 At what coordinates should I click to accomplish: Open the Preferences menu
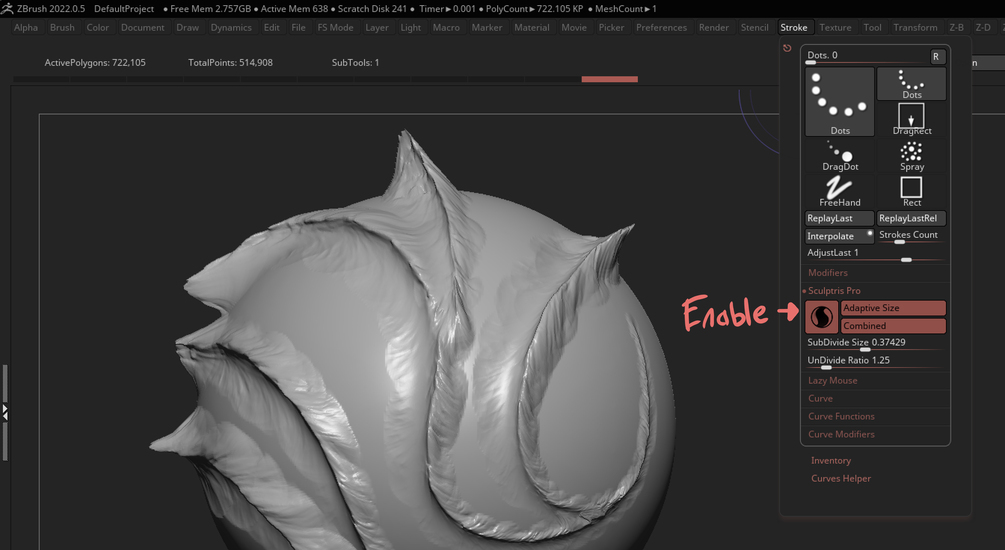tap(661, 27)
